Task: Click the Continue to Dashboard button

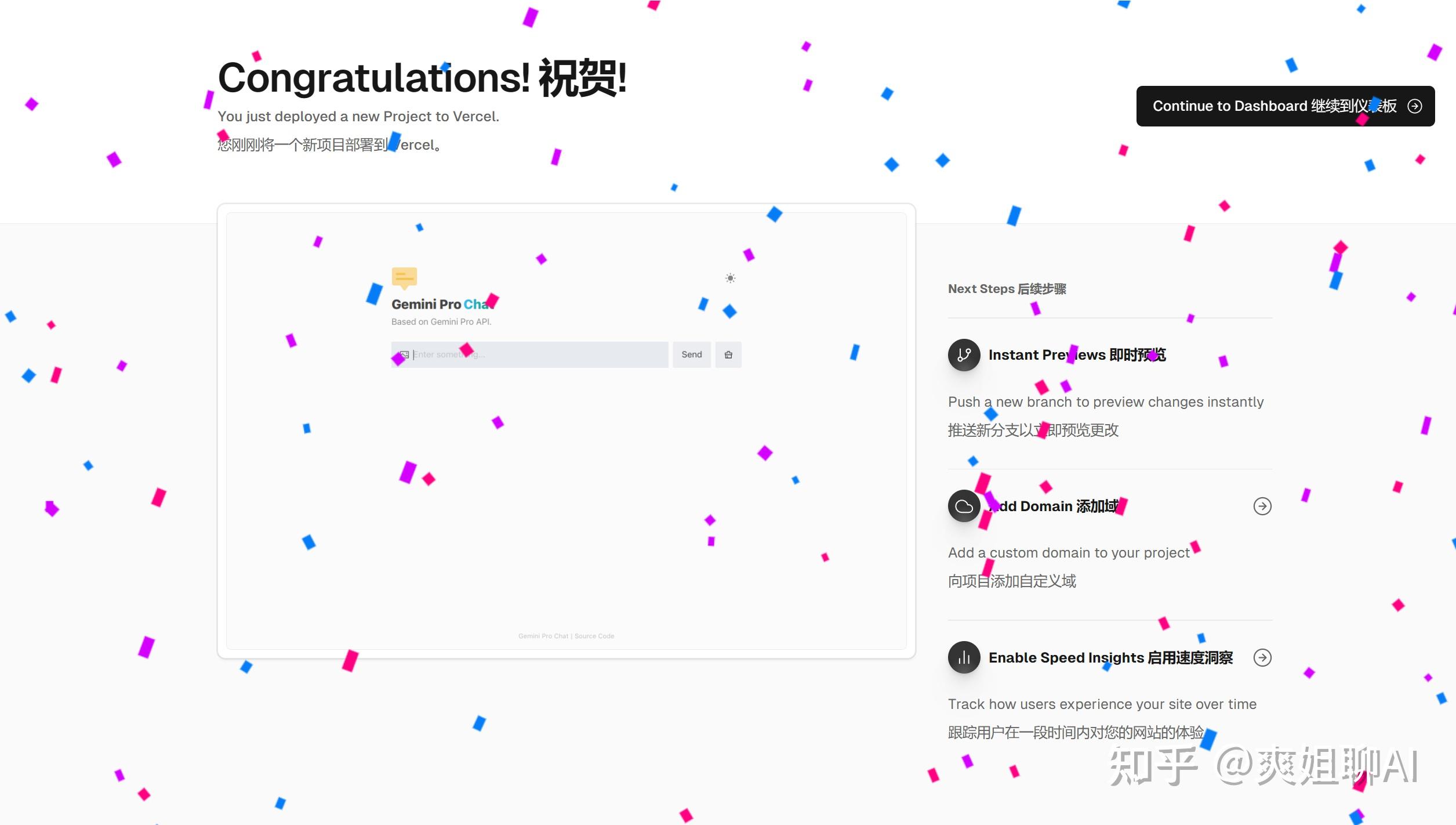Action: (1273, 106)
